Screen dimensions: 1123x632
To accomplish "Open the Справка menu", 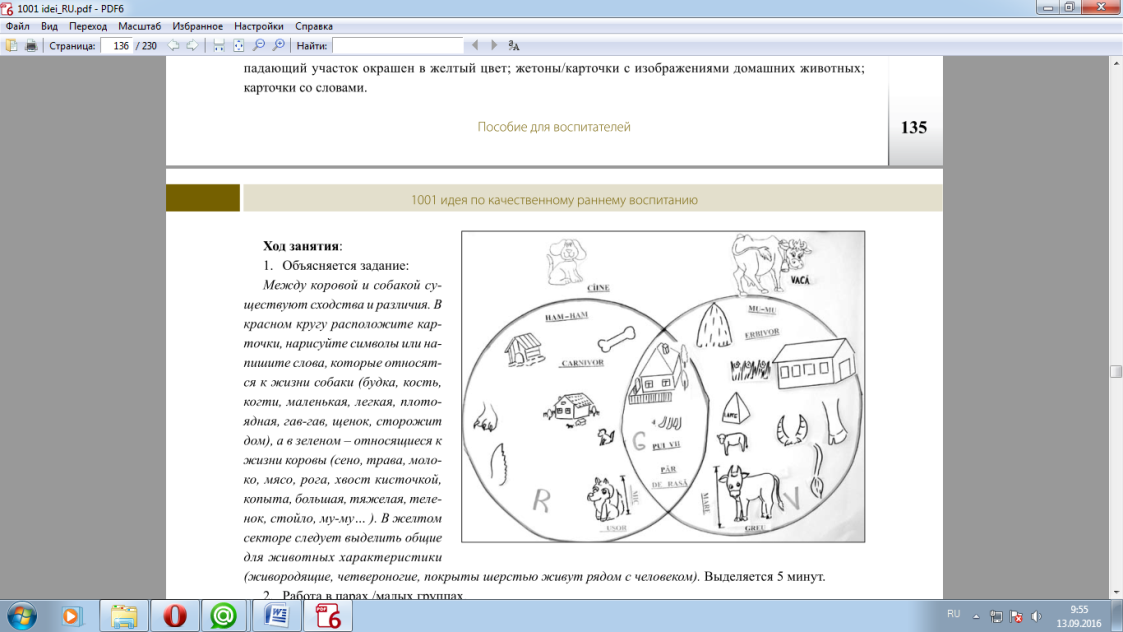I will [314, 26].
